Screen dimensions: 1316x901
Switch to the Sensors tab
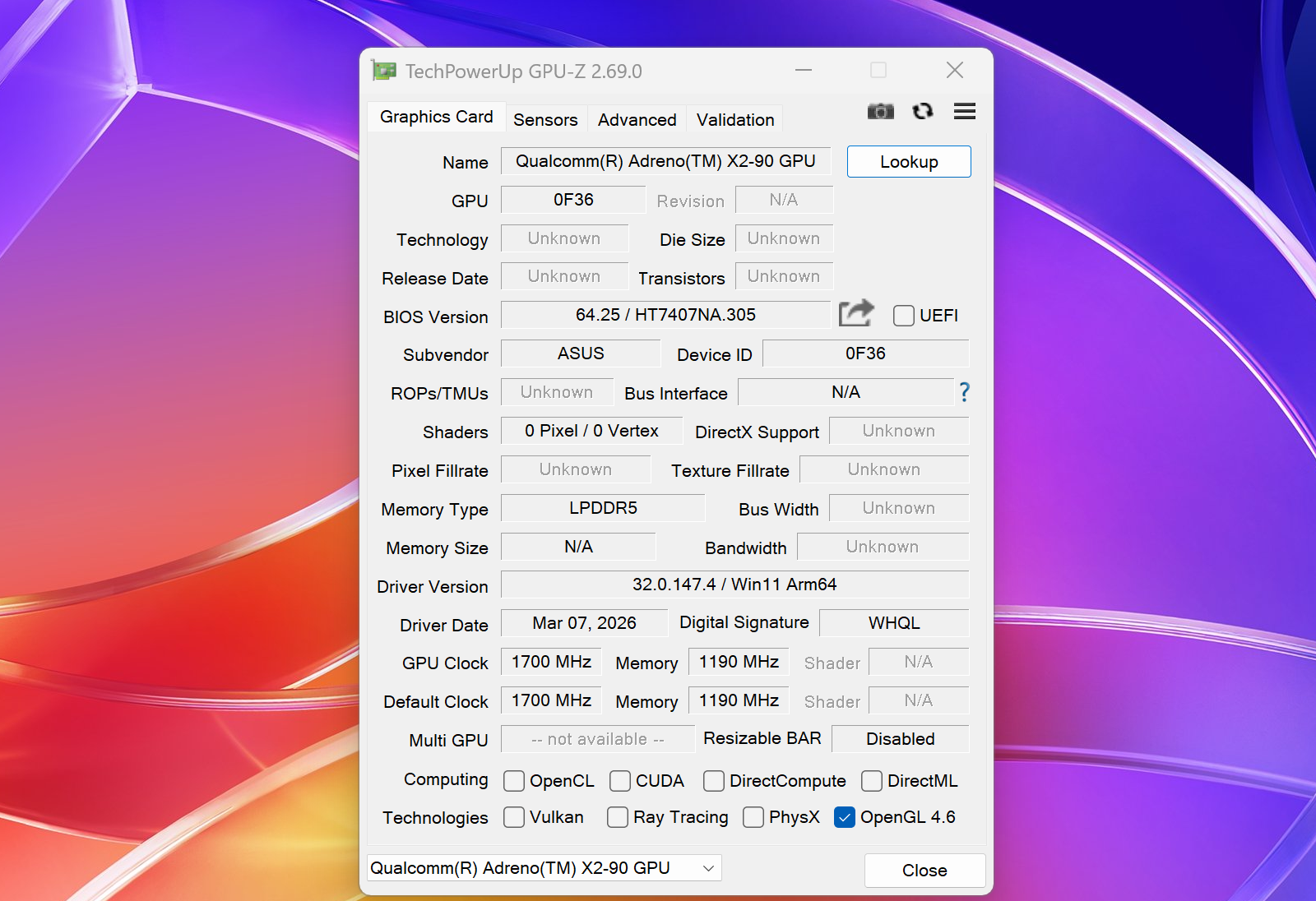coord(545,120)
